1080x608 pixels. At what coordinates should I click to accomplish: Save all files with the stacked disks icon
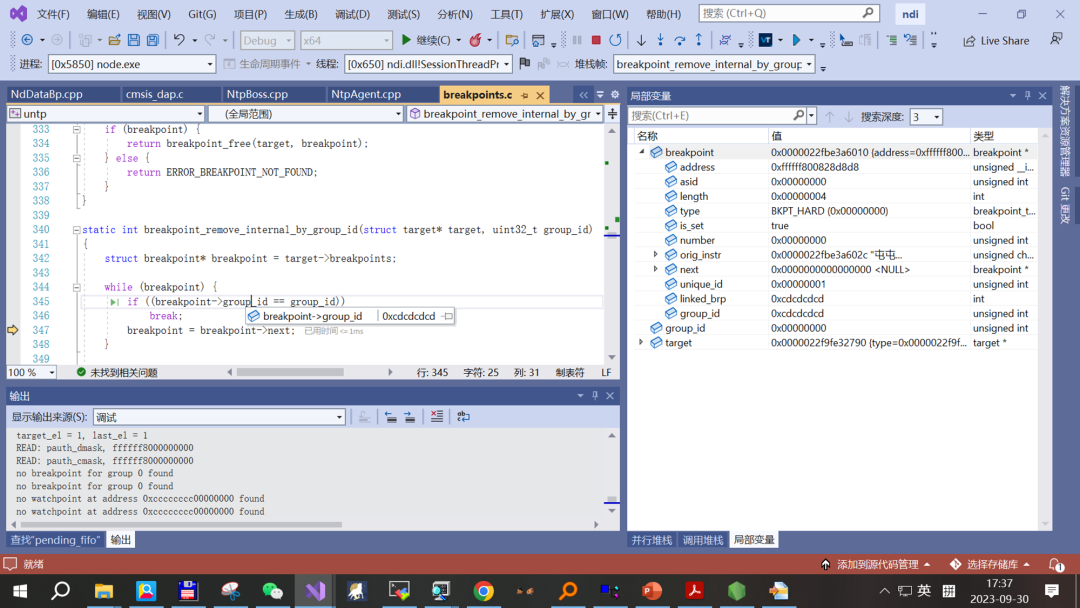(x=152, y=41)
